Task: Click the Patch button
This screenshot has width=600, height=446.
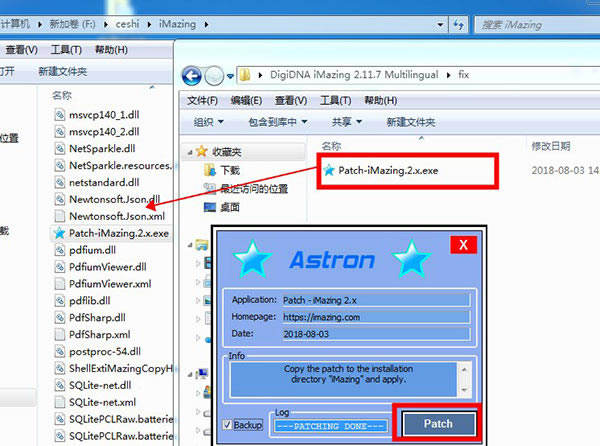Action: coord(438,423)
